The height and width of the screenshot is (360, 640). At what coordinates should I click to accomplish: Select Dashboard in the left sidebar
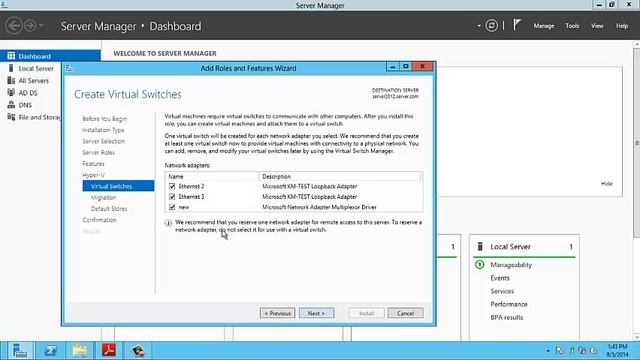(50, 56)
